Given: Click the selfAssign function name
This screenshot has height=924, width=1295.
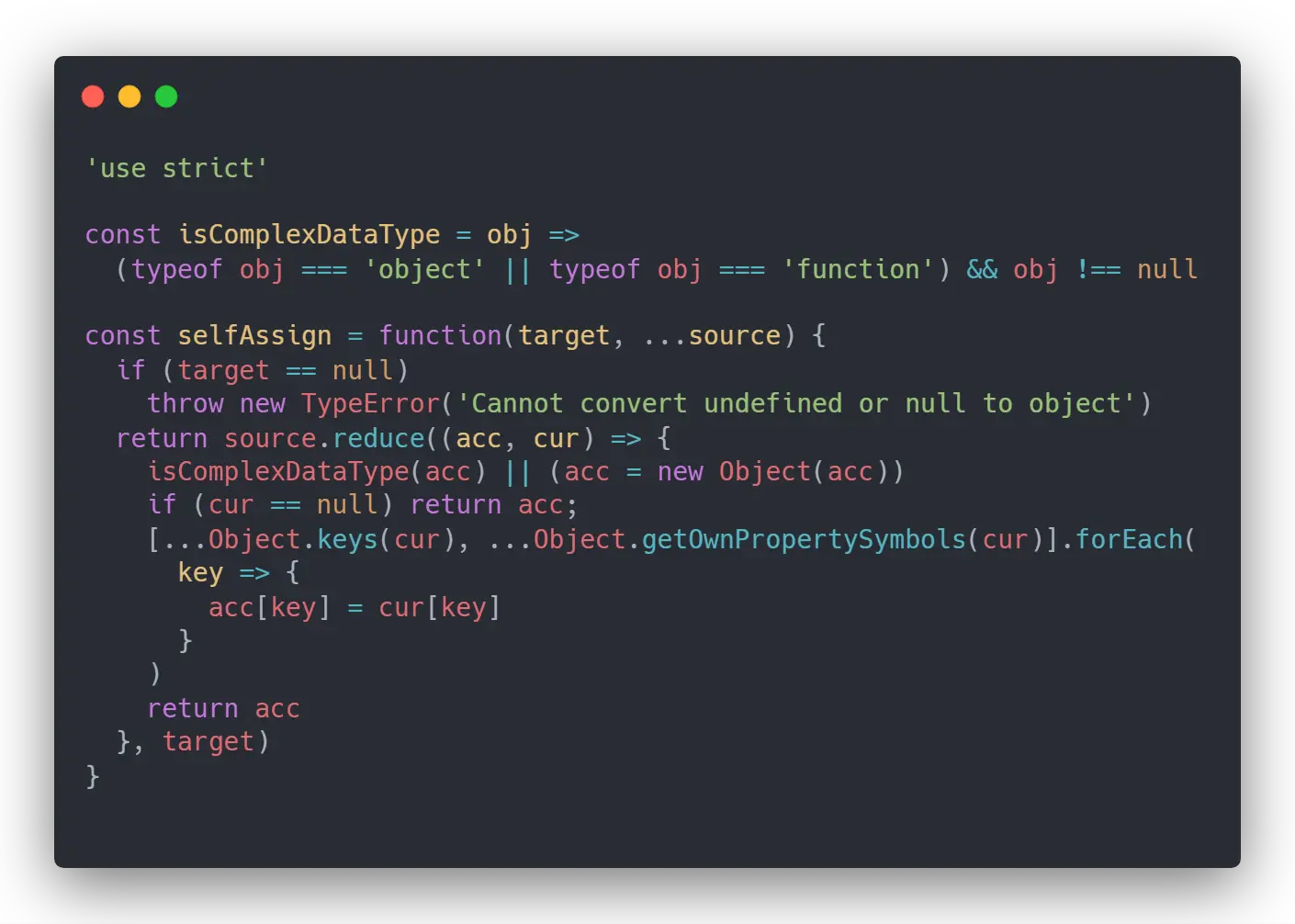Looking at the screenshot, I should [254, 336].
